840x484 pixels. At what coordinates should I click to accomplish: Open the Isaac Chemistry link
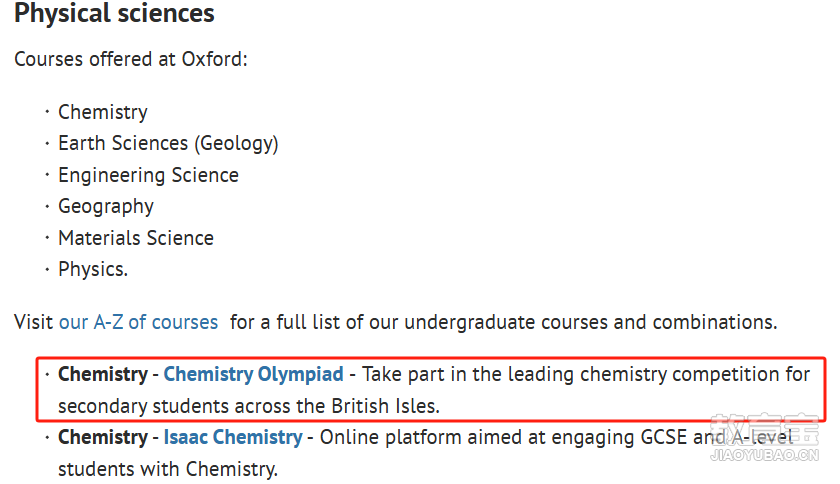(x=233, y=437)
